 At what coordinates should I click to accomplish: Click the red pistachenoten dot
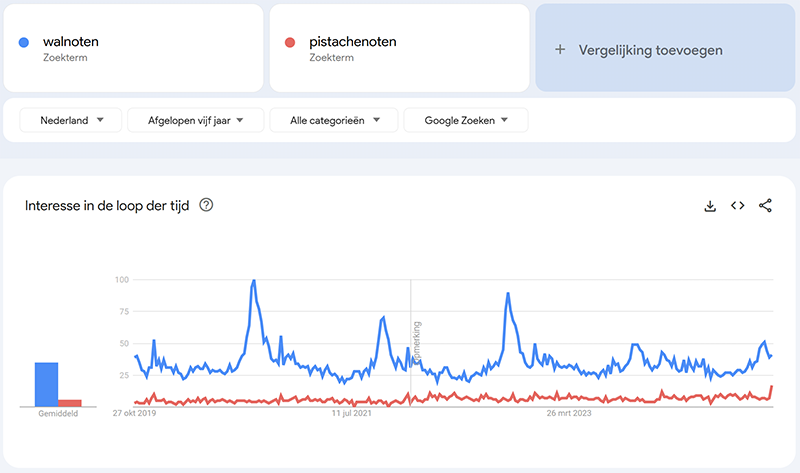290,42
